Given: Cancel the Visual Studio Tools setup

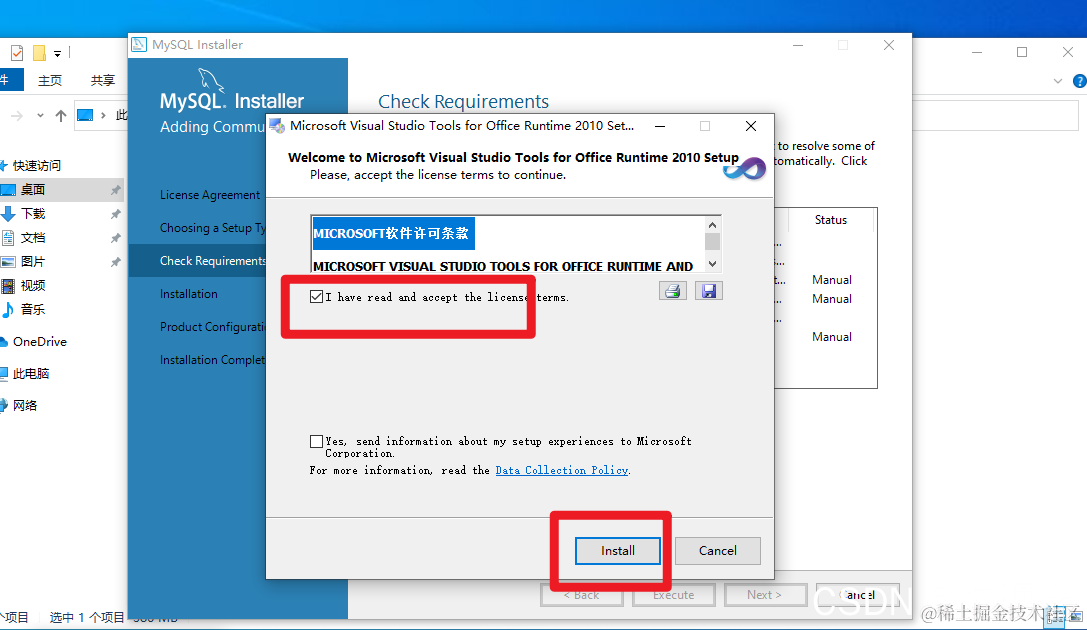Looking at the screenshot, I should click(x=718, y=550).
